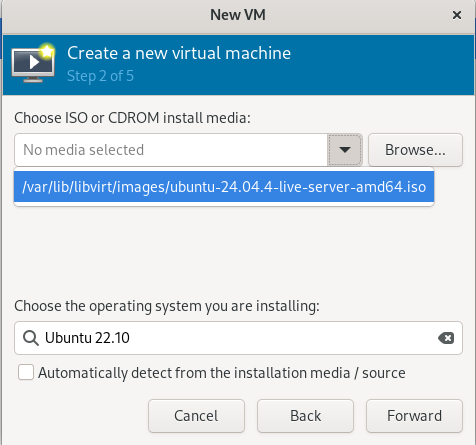476x445 pixels.
Task: Click the "Choose the operating system" label
Action: coord(167,306)
